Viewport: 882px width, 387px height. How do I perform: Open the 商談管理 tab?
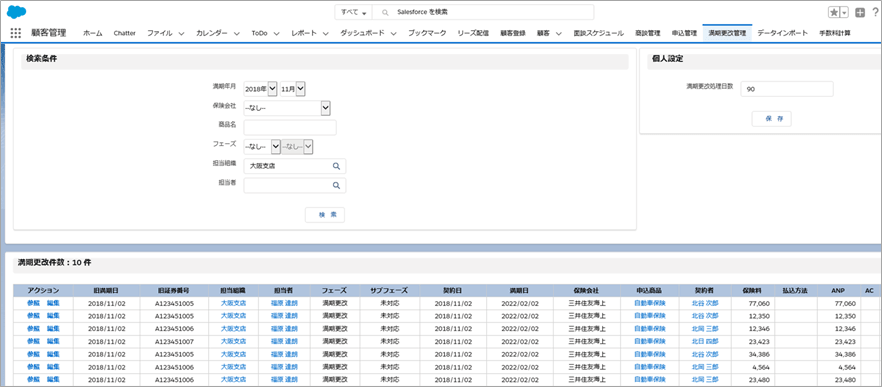click(647, 33)
